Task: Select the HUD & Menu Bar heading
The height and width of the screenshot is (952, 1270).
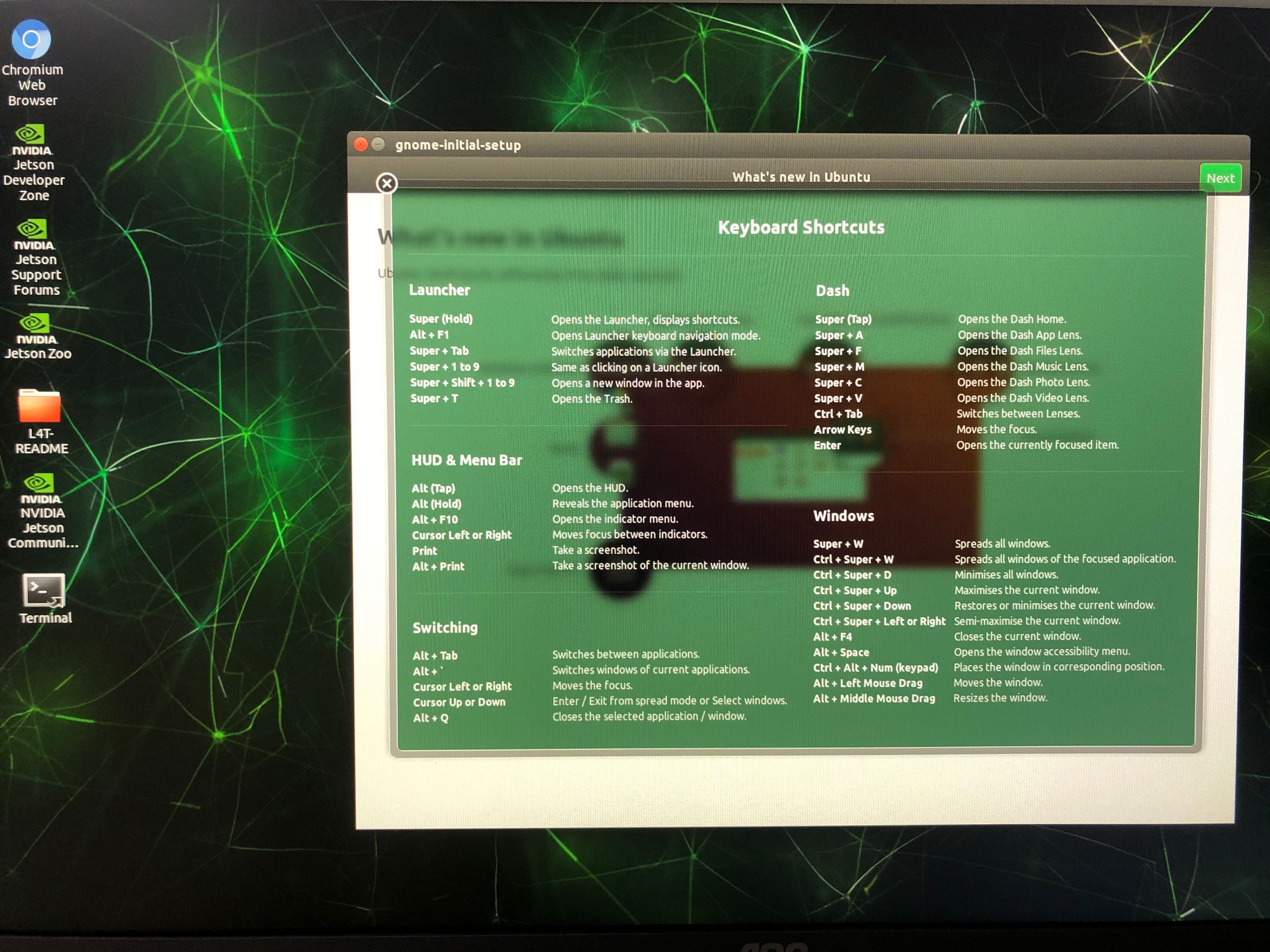Action: [467, 460]
